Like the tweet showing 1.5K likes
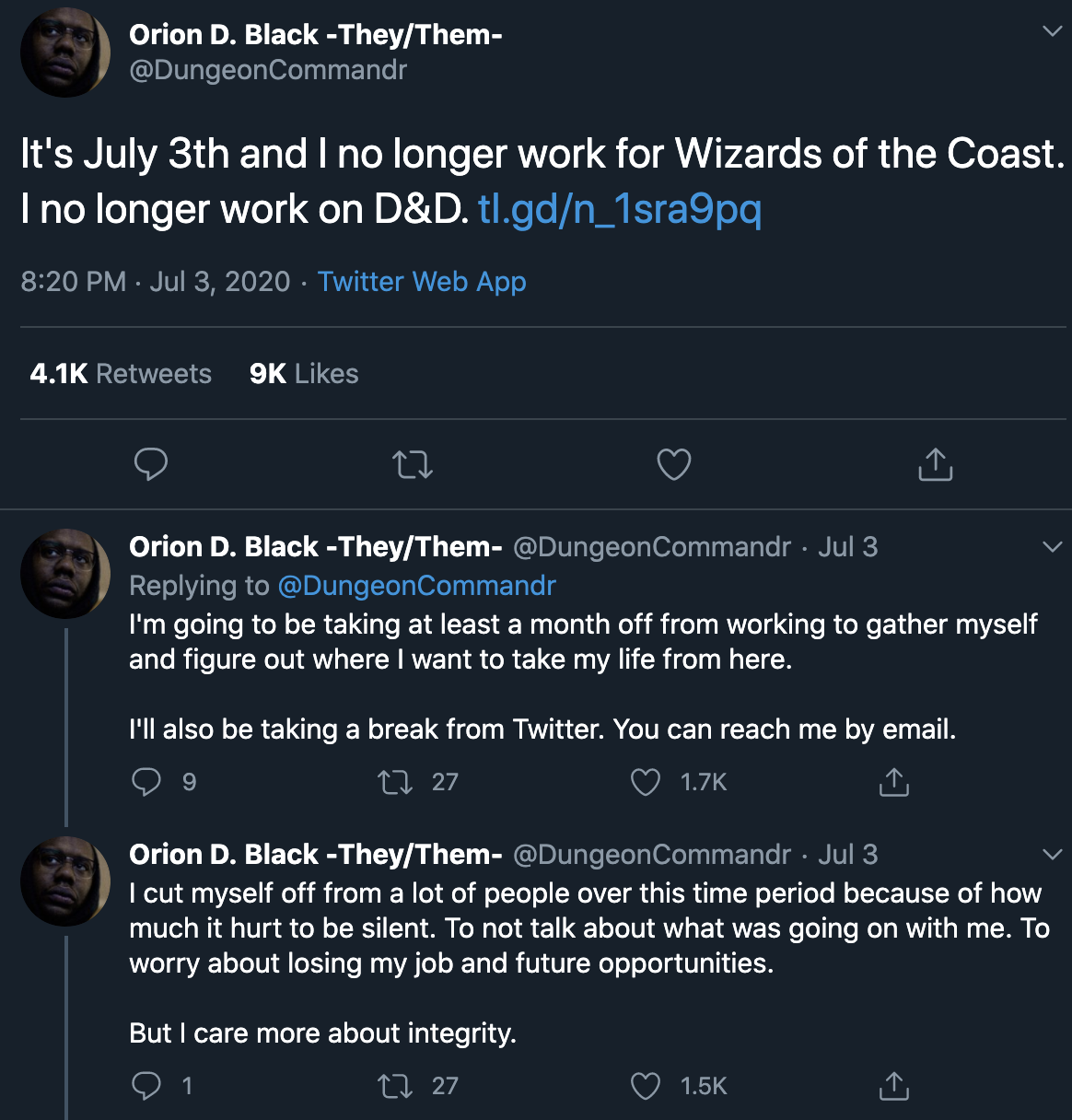This screenshot has width=1072, height=1120. point(646,1087)
